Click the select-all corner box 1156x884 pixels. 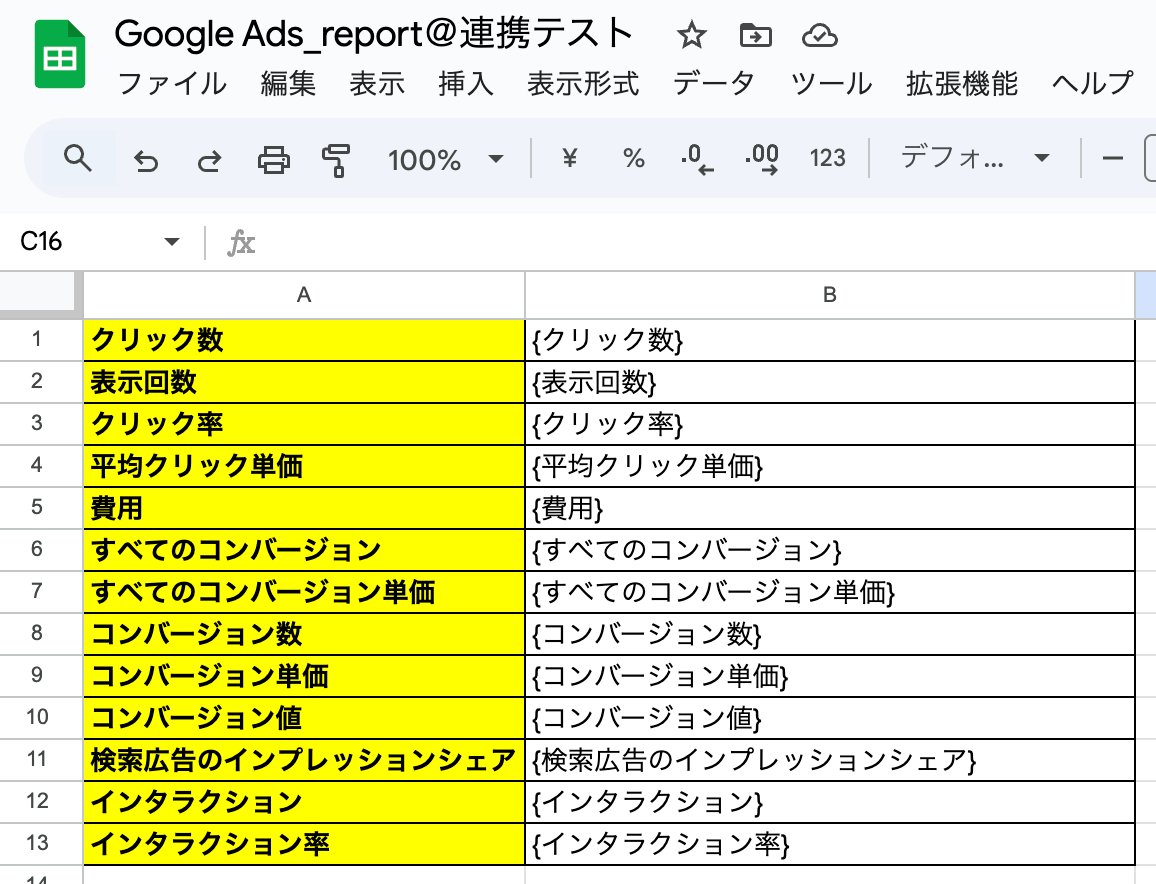point(41,294)
